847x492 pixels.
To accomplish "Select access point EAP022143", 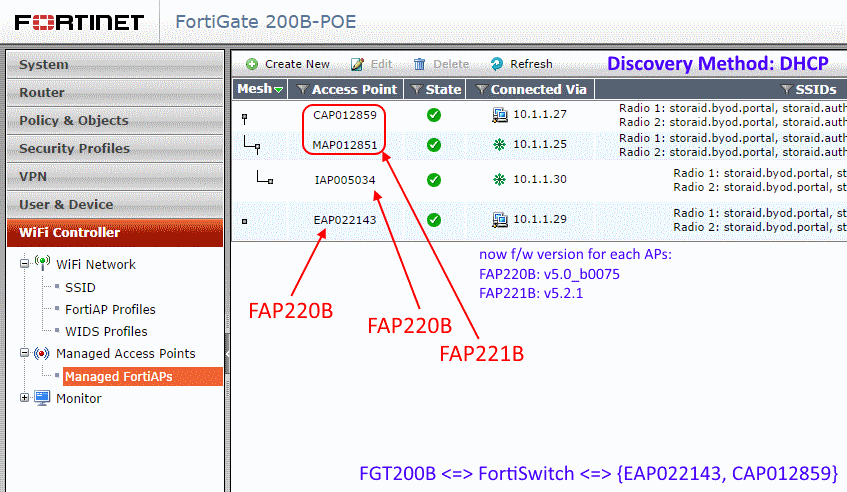I will tap(345, 220).
